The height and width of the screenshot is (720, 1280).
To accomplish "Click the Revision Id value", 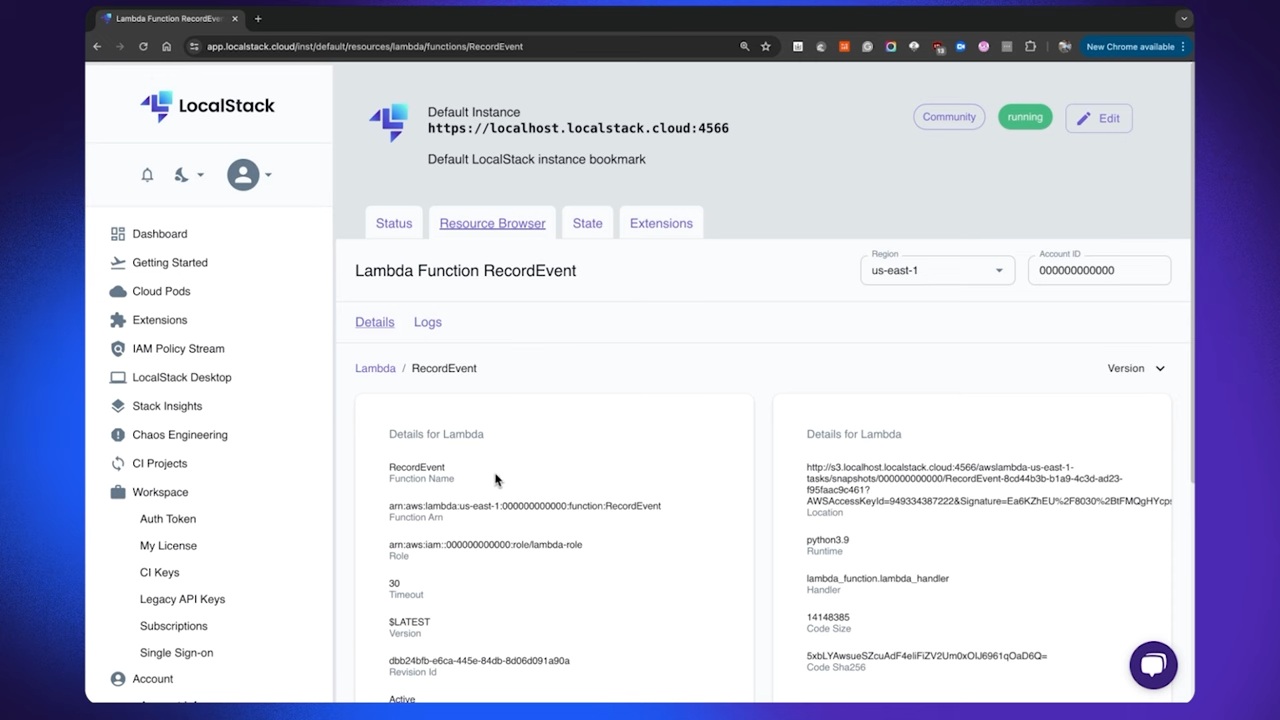I will (x=479, y=661).
